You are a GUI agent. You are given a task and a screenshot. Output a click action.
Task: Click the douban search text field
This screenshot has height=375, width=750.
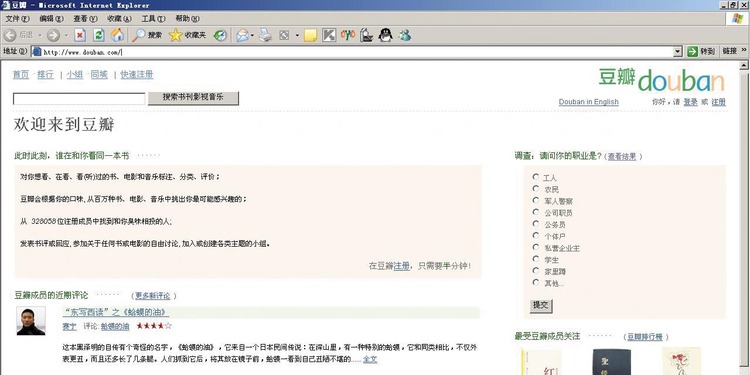(x=79, y=99)
